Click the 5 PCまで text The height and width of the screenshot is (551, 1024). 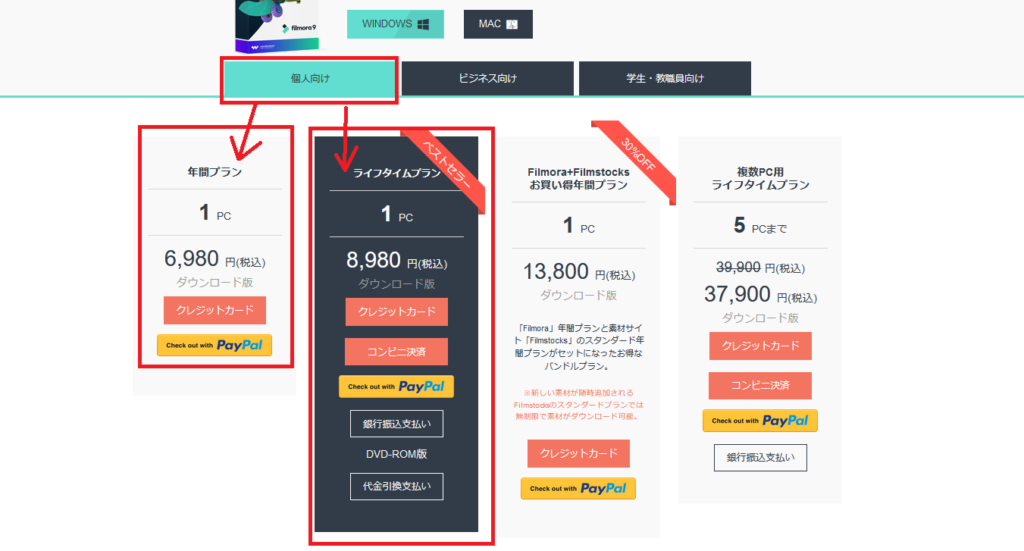pyautogui.click(x=760, y=227)
